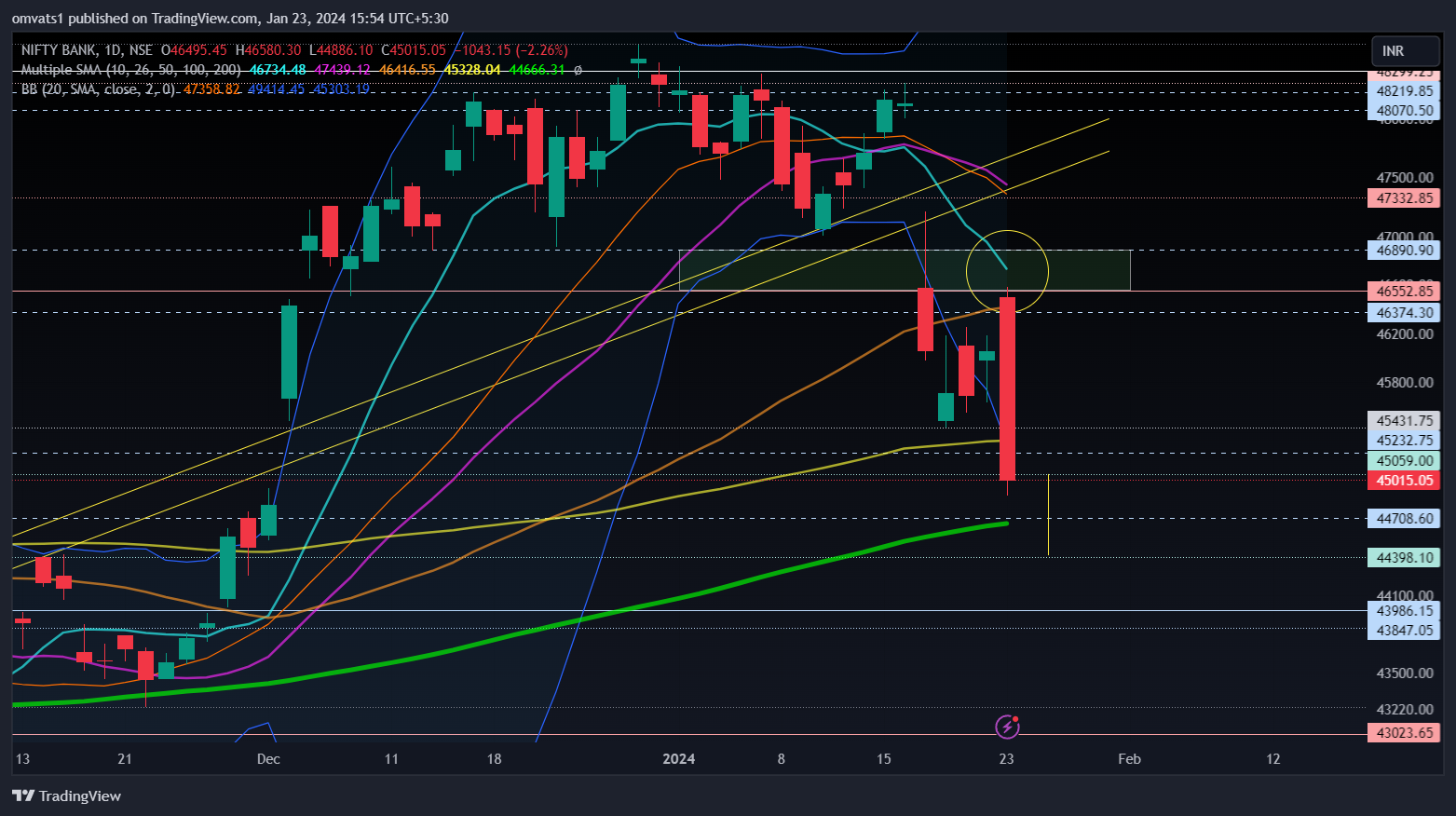Click the 45800.00 price scale value
Viewport: 1456px width, 816px height.
tap(1405, 382)
